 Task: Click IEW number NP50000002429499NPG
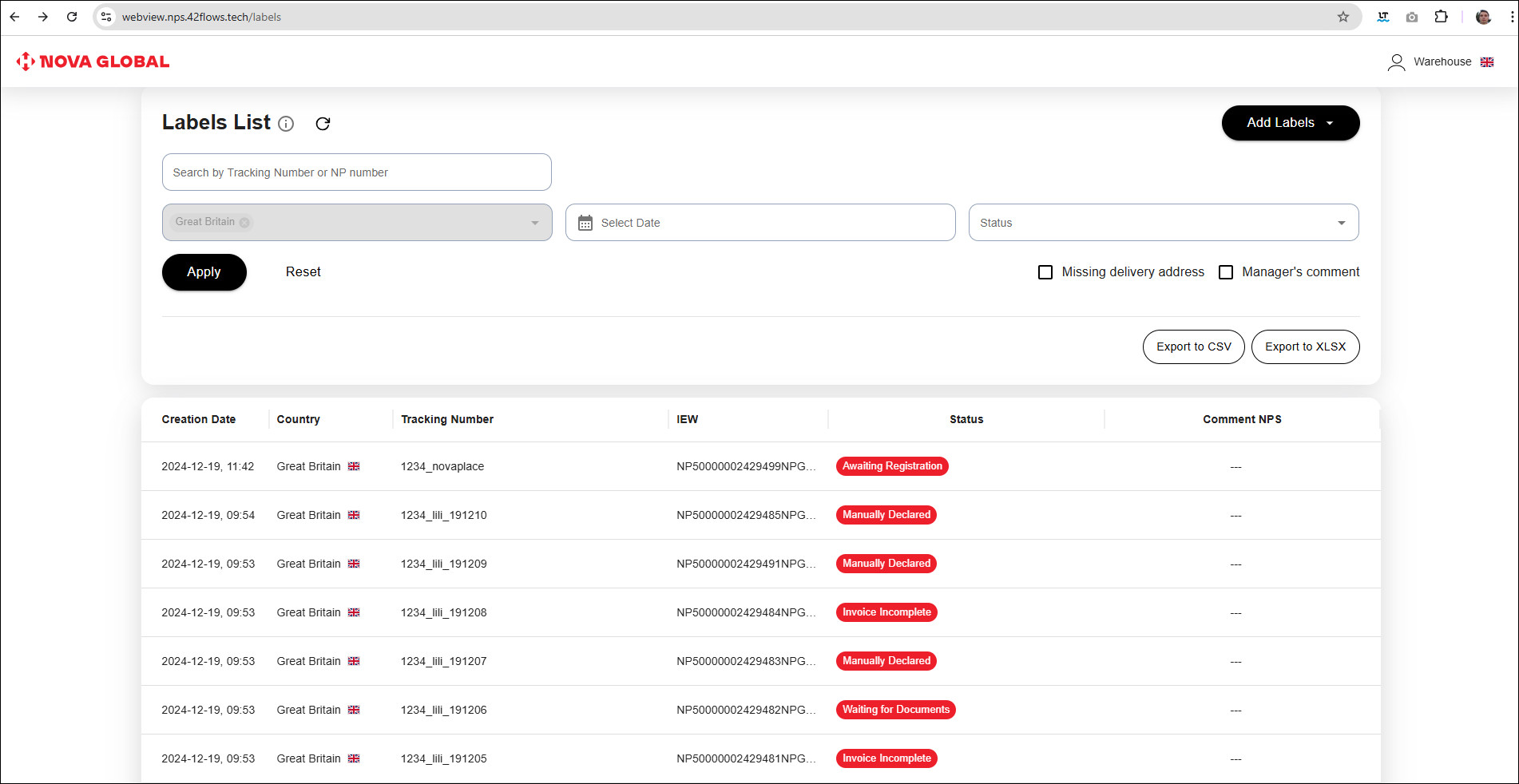[746, 466]
